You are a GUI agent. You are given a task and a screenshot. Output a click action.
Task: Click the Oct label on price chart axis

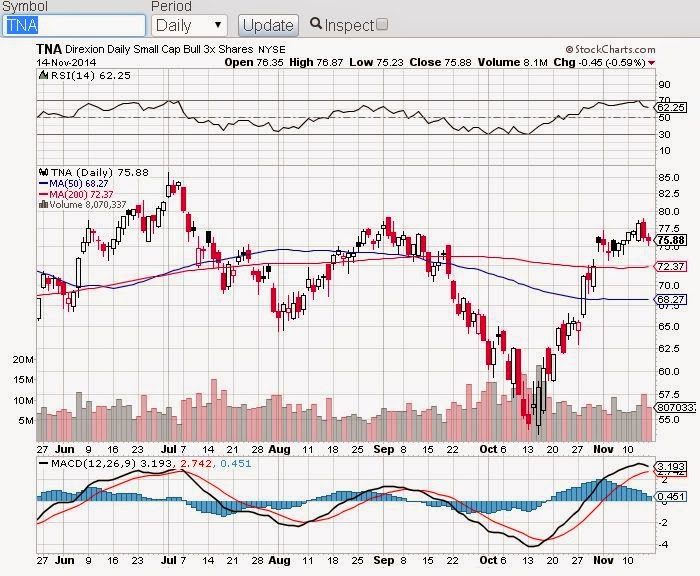(488, 449)
